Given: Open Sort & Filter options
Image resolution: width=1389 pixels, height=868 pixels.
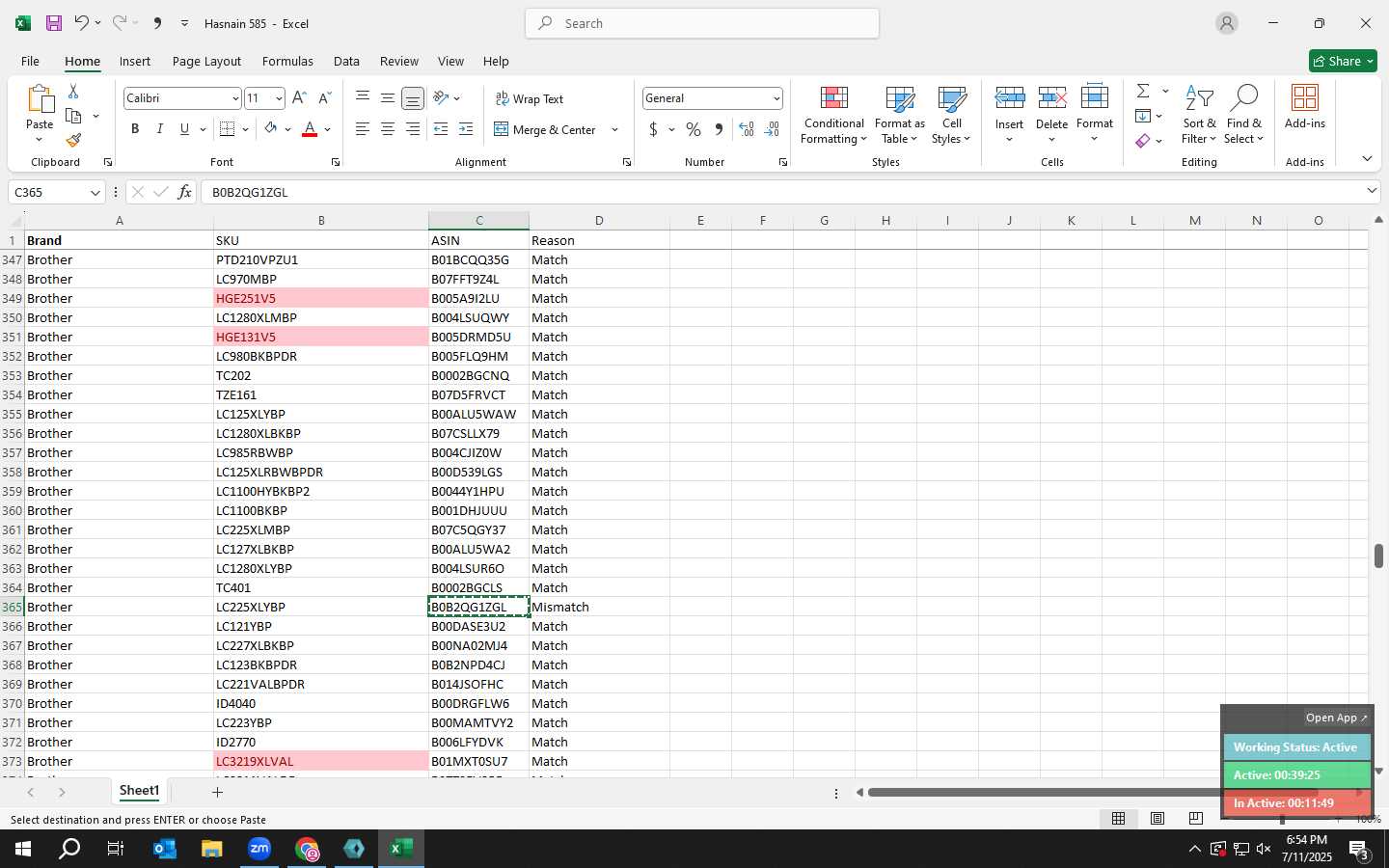Looking at the screenshot, I should (1199, 114).
